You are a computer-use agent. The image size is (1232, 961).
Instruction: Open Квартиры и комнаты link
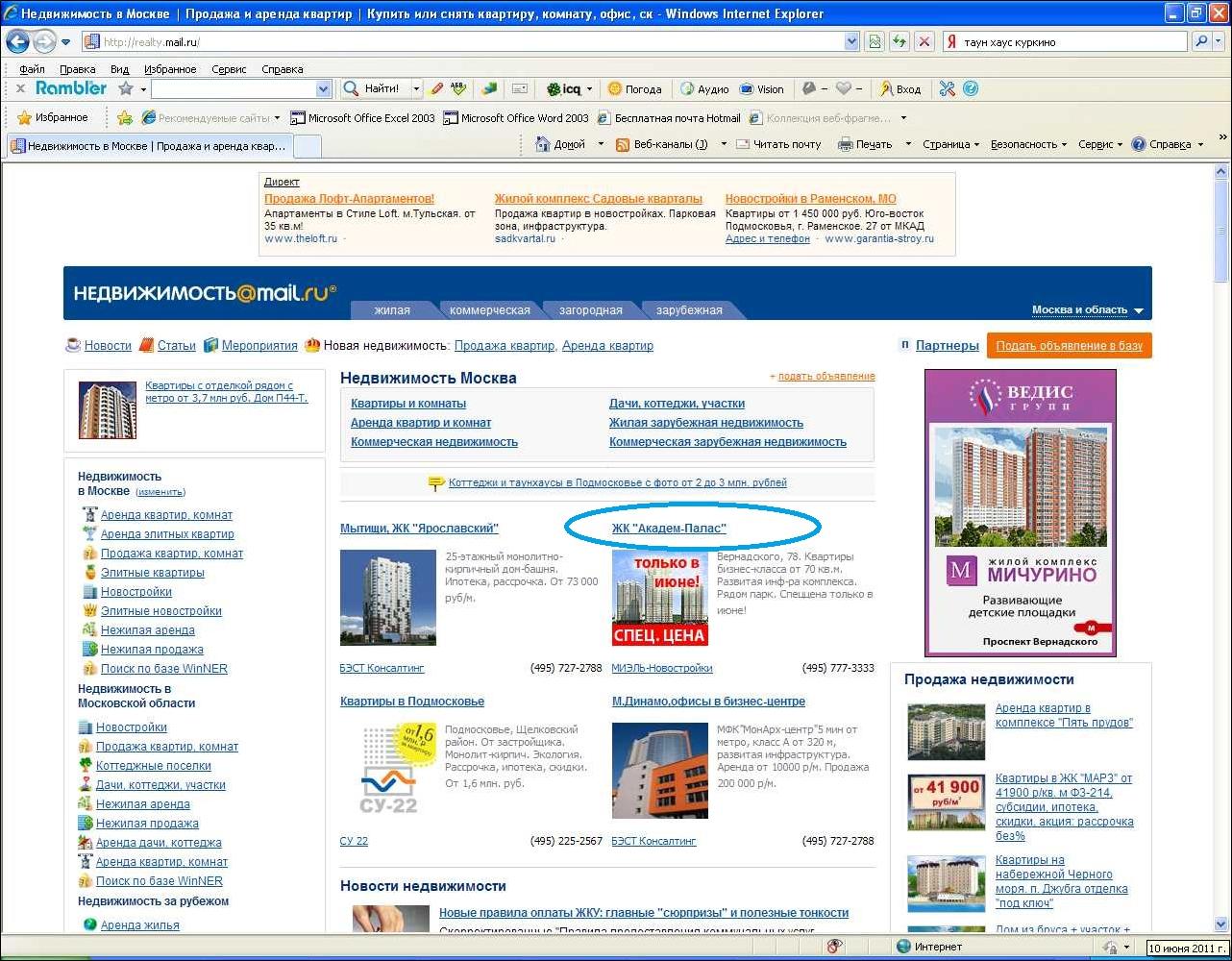pos(408,403)
